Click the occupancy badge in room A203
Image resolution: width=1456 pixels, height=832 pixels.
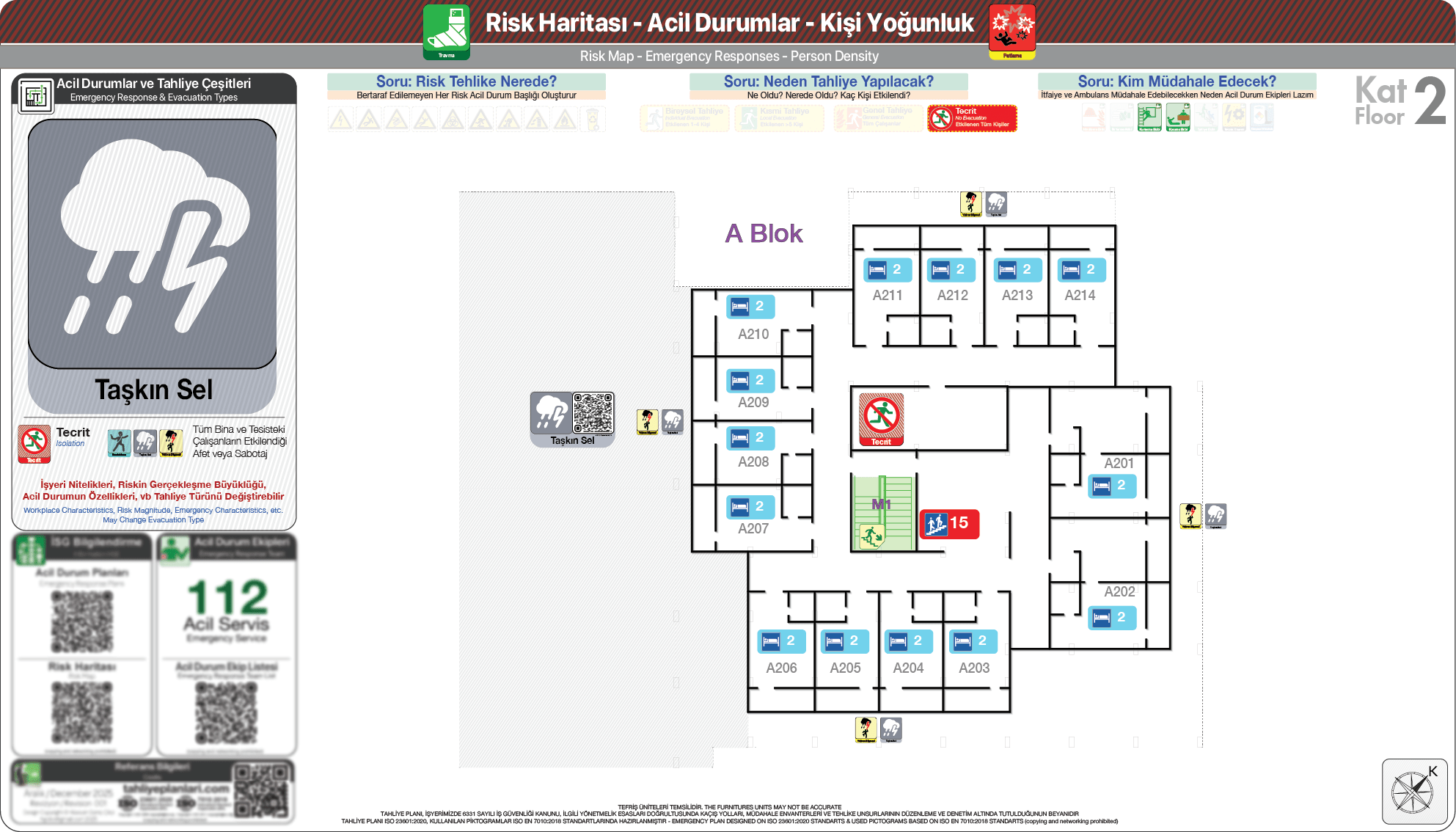[x=973, y=641]
